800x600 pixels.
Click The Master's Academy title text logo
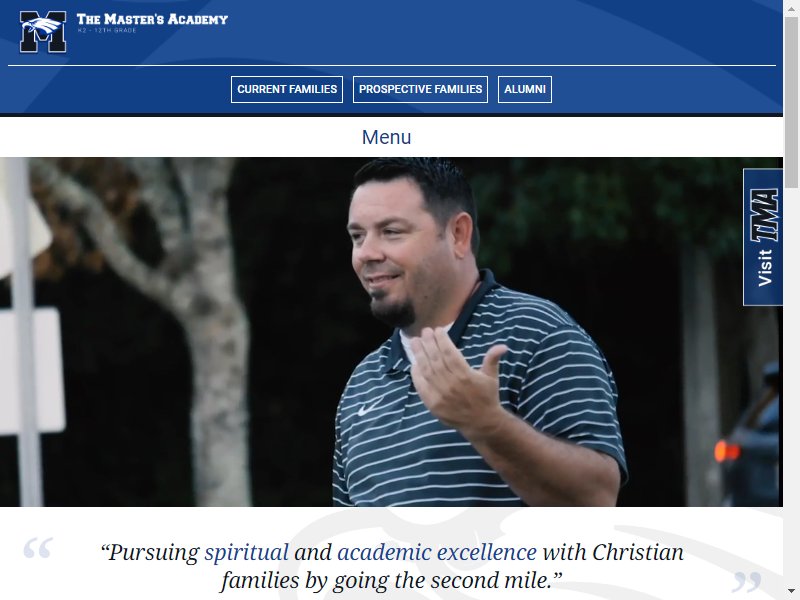(152, 19)
